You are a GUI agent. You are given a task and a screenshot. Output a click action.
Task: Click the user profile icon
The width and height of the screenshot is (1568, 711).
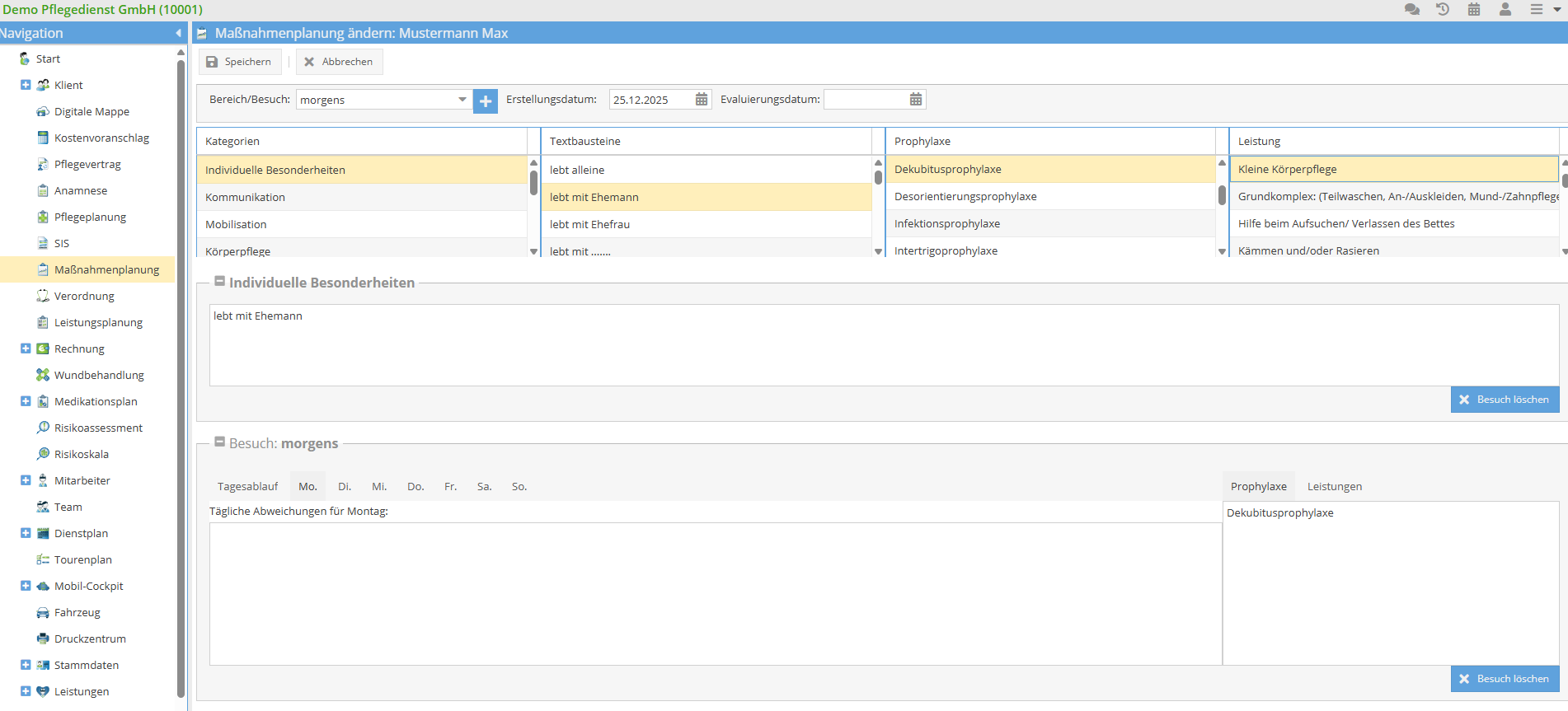point(1505,9)
